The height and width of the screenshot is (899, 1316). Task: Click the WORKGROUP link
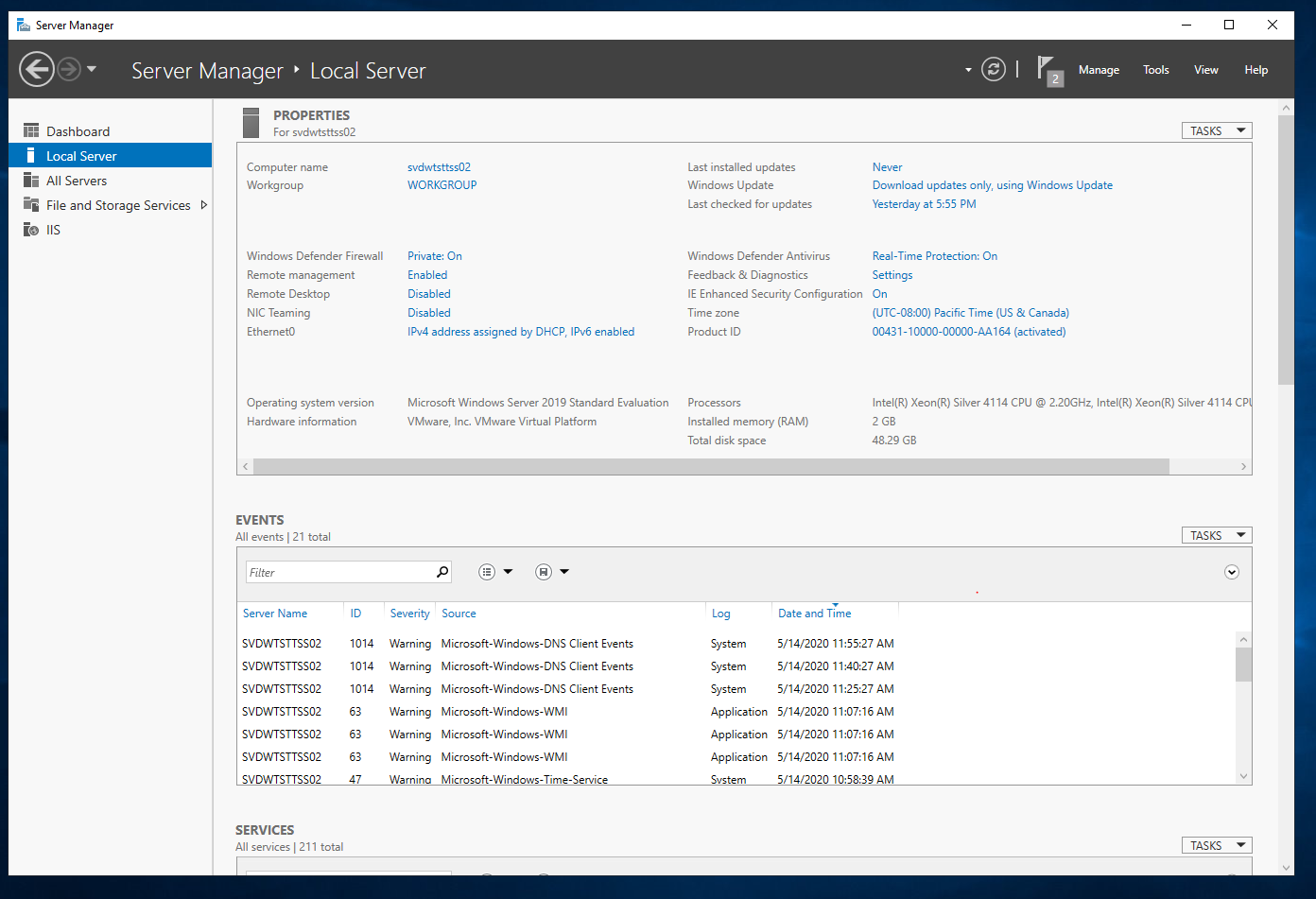click(442, 185)
